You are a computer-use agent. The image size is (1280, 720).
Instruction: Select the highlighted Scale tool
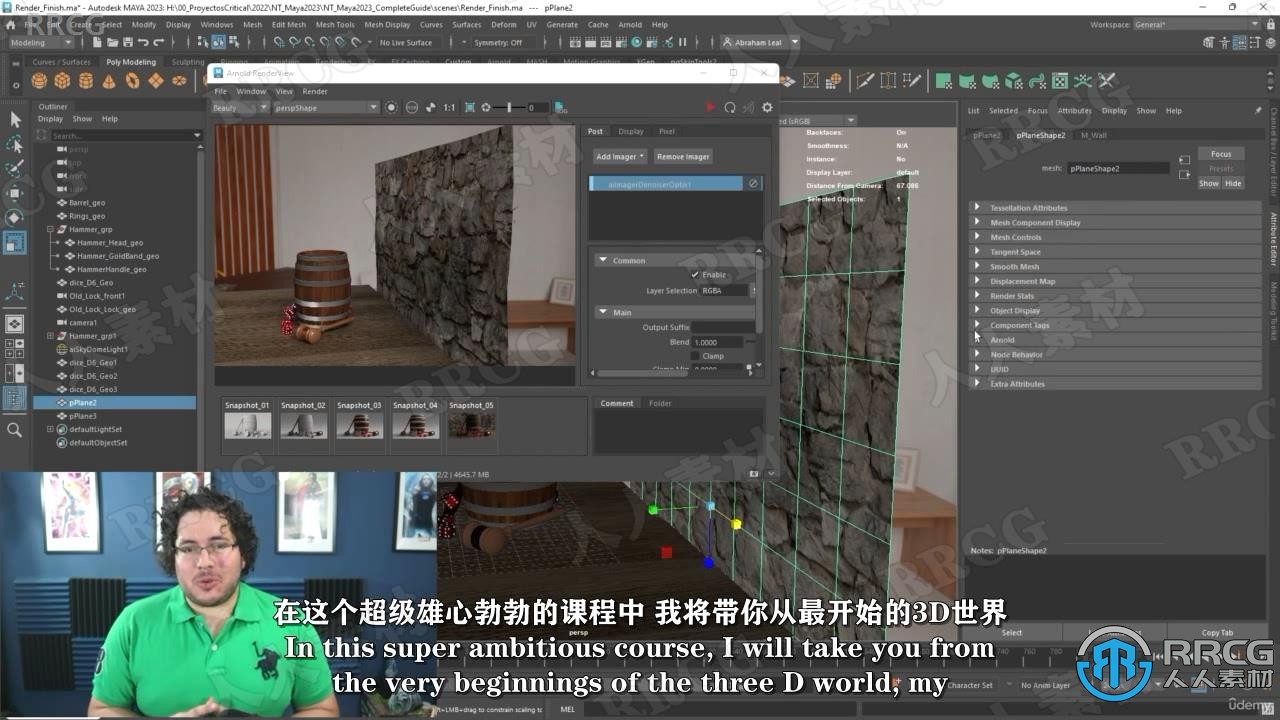(15, 242)
